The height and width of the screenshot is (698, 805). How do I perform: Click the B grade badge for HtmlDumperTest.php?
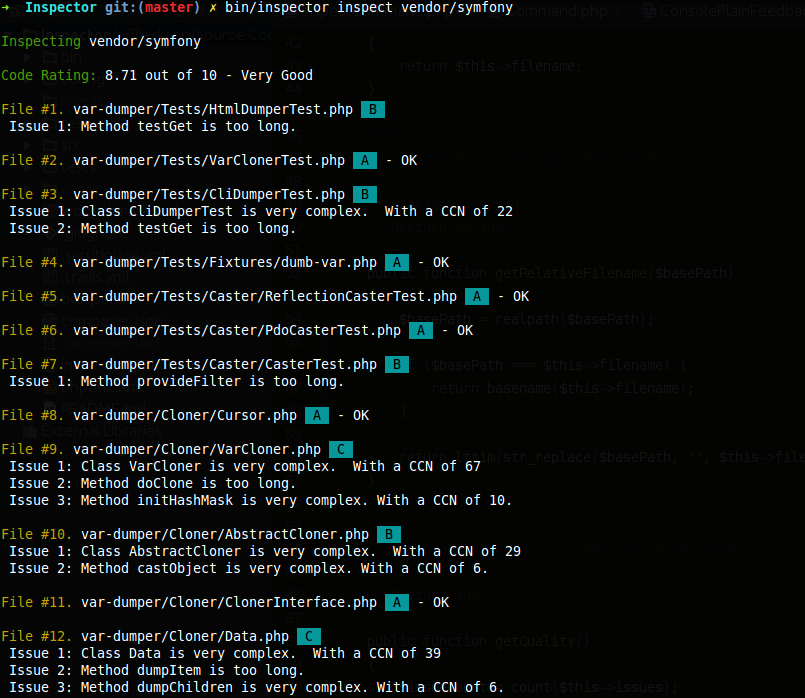[x=373, y=109]
